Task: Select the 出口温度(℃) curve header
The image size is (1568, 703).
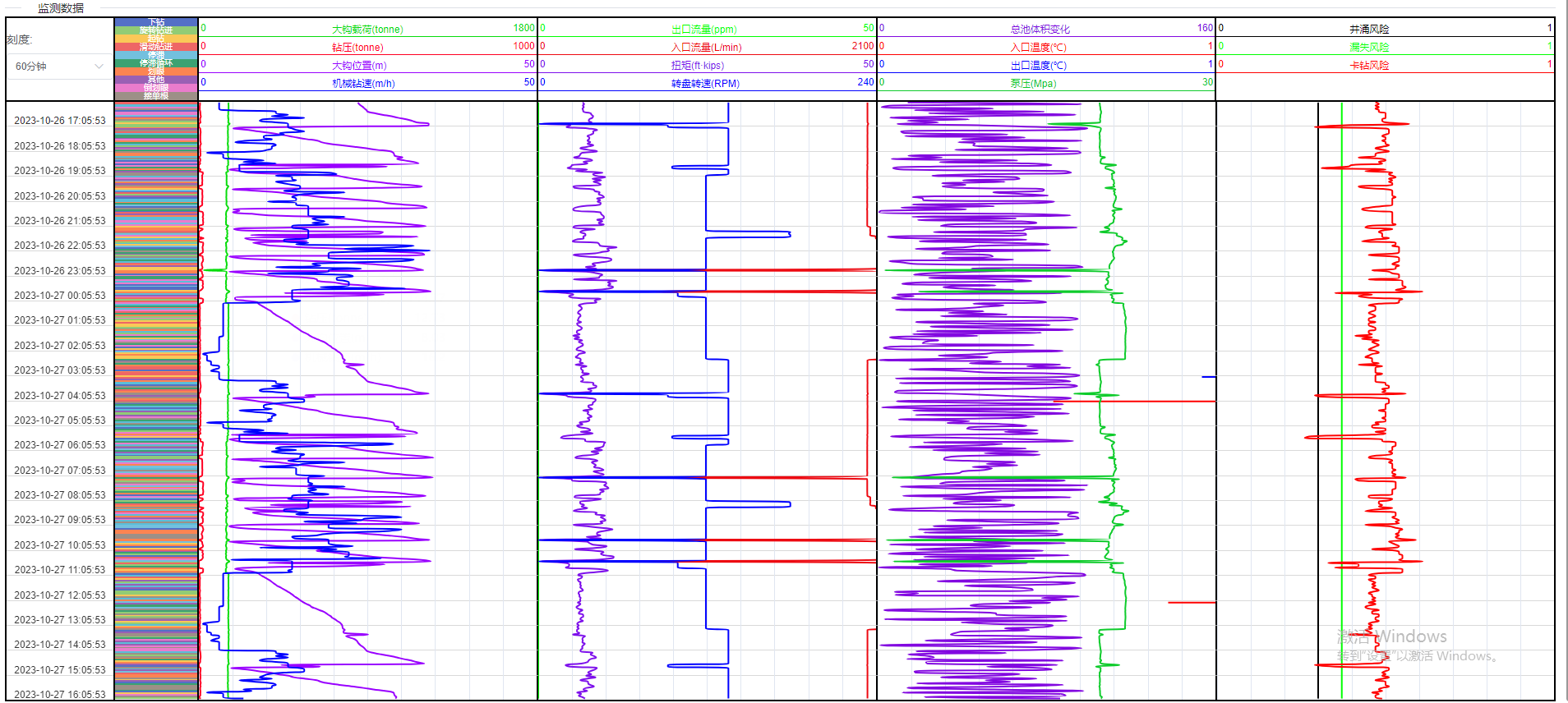Action: pyautogui.click(x=1039, y=65)
